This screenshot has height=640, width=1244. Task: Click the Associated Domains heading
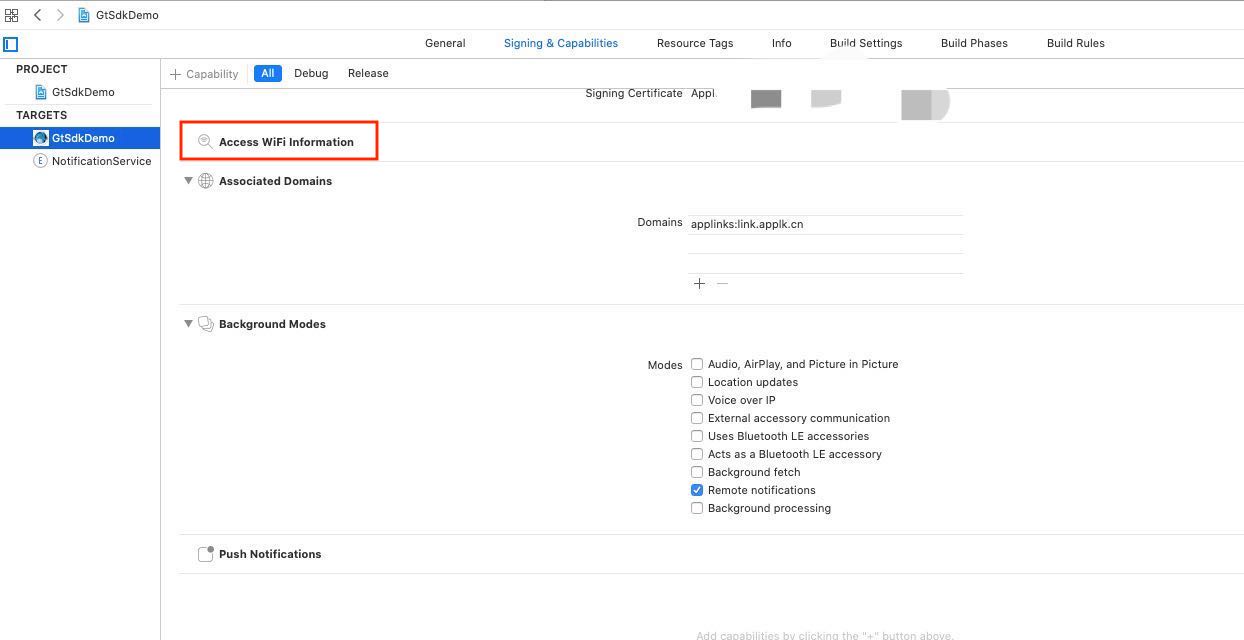point(275,181)
